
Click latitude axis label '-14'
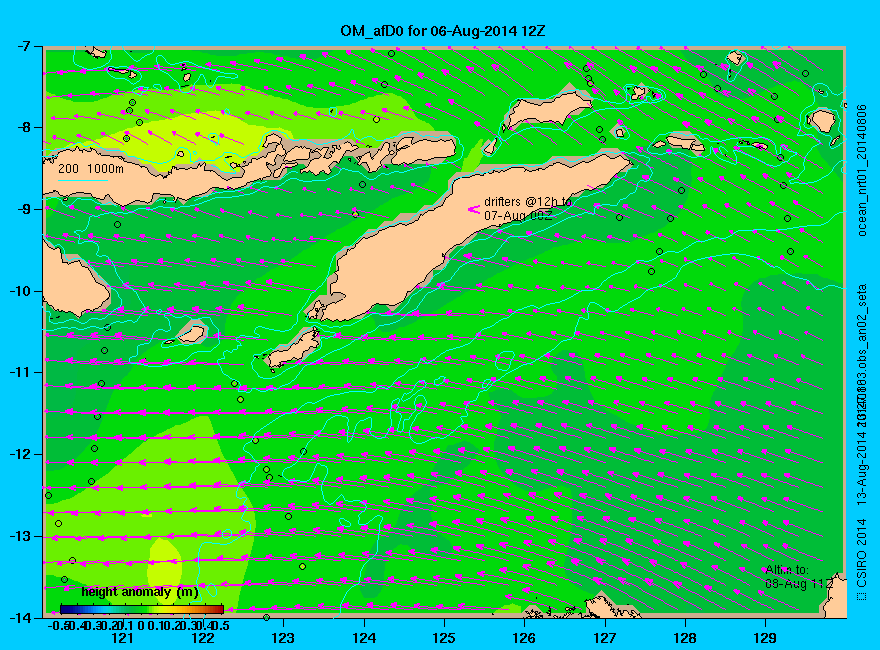[x=20, y=617]
